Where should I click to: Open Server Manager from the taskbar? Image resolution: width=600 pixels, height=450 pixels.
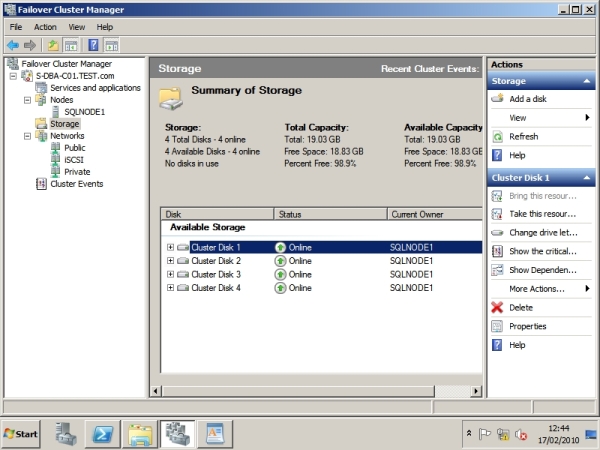65,433
